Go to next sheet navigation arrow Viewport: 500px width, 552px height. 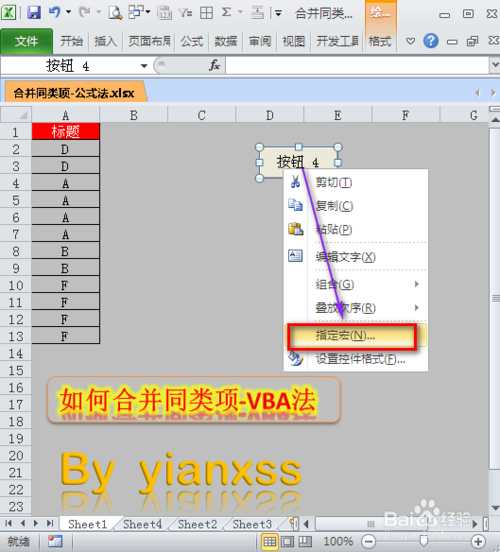pos(36,523)
